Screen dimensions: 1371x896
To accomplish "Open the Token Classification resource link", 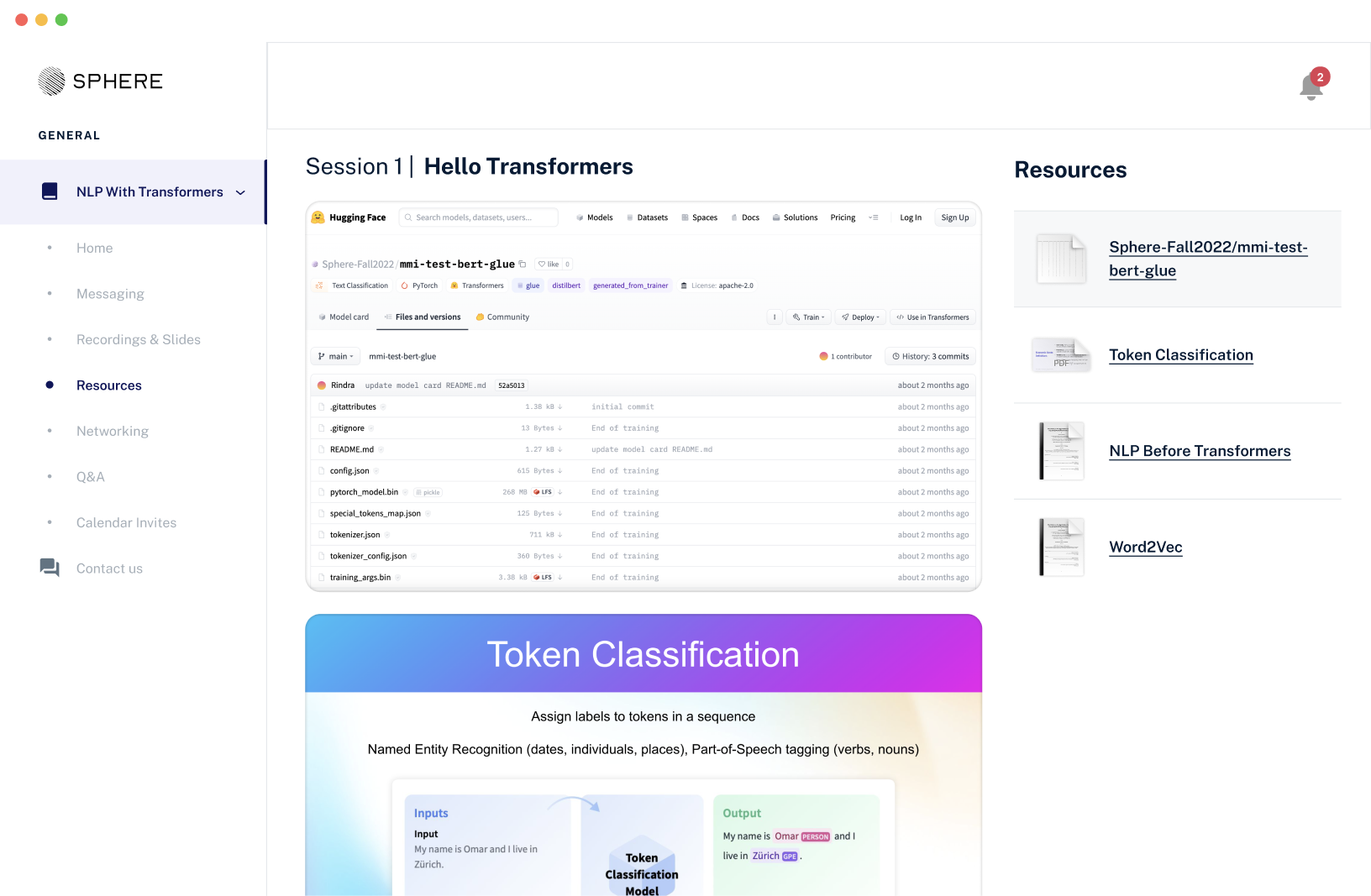I will (x=1181, y=355).
